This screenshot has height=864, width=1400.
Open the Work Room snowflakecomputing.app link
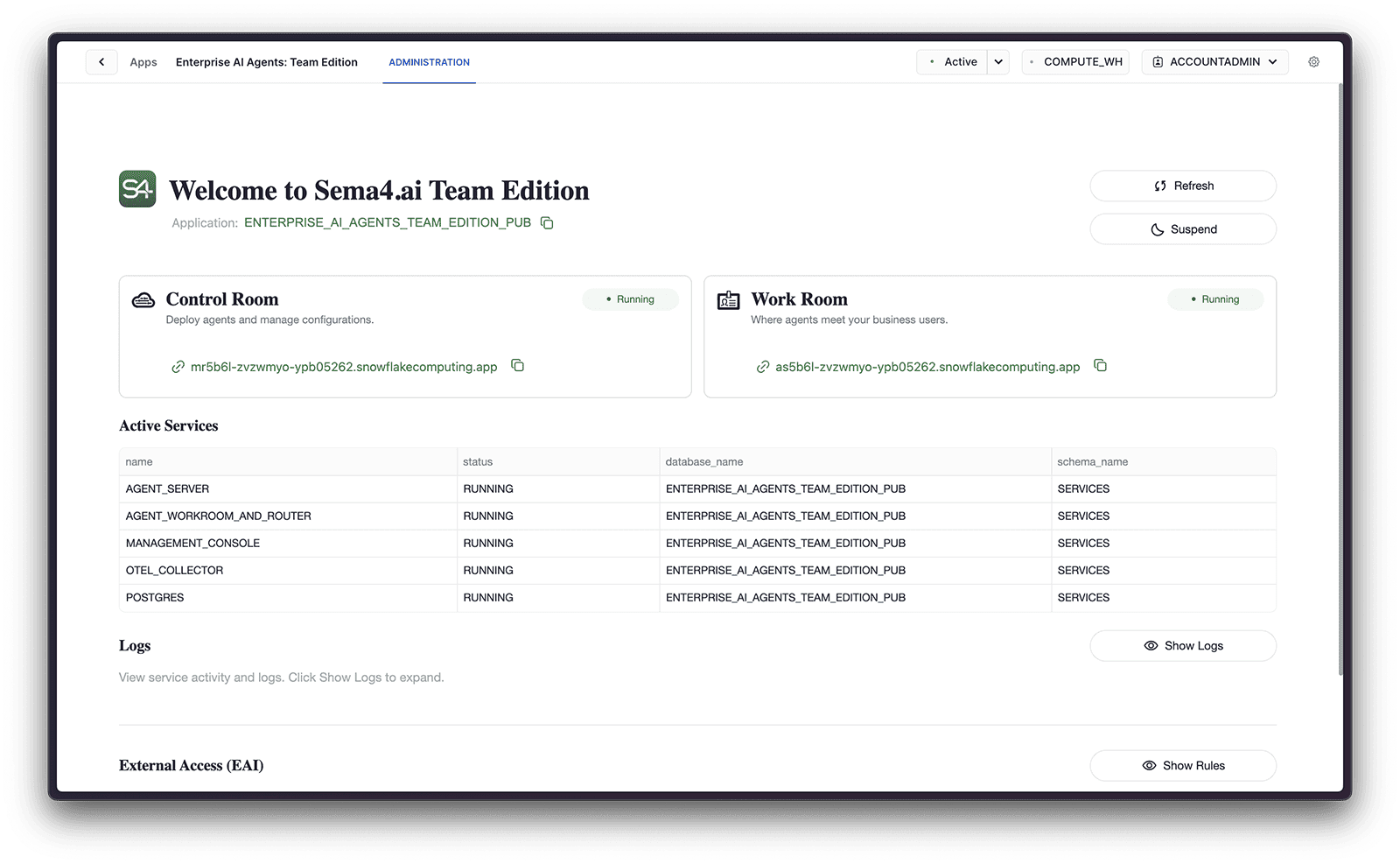tap(927, 366)
